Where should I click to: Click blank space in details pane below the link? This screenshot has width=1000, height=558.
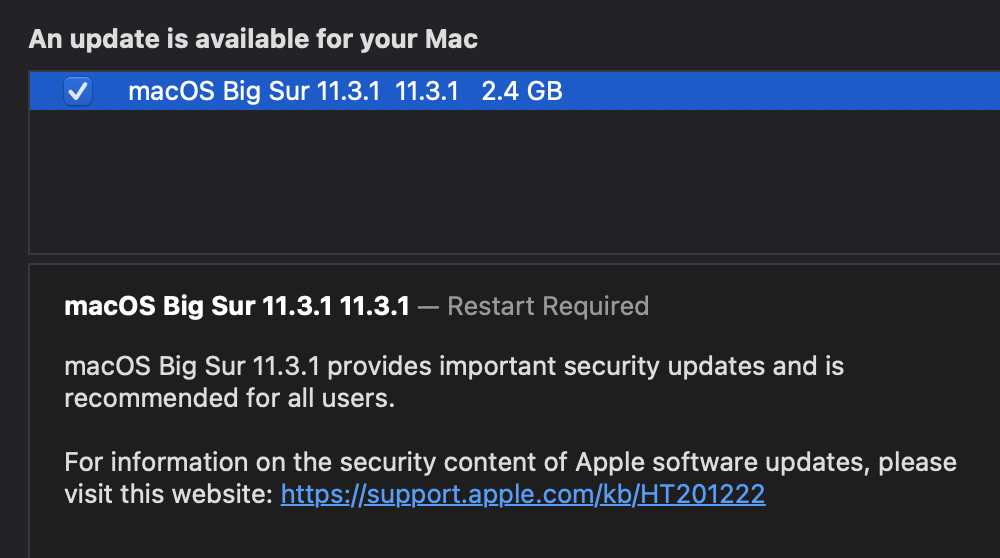tap(500, 535)
